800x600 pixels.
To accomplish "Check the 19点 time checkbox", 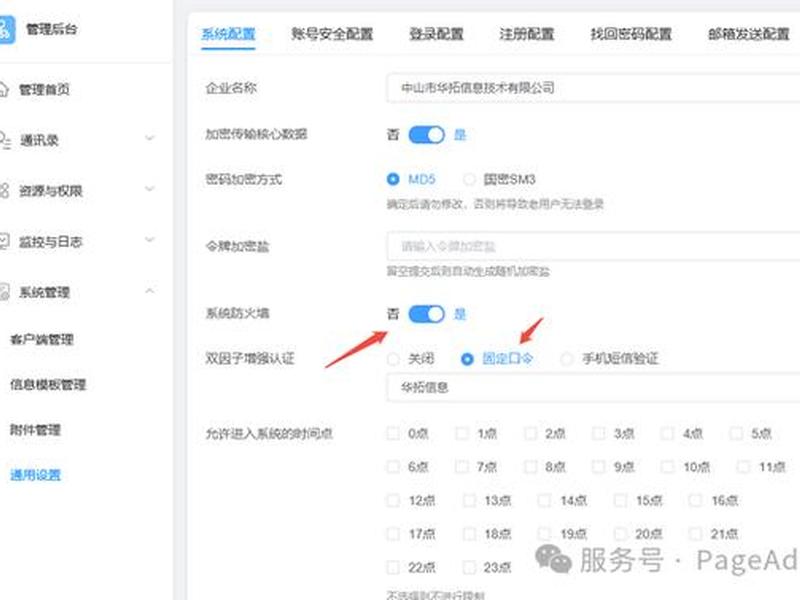I will 545,534.
